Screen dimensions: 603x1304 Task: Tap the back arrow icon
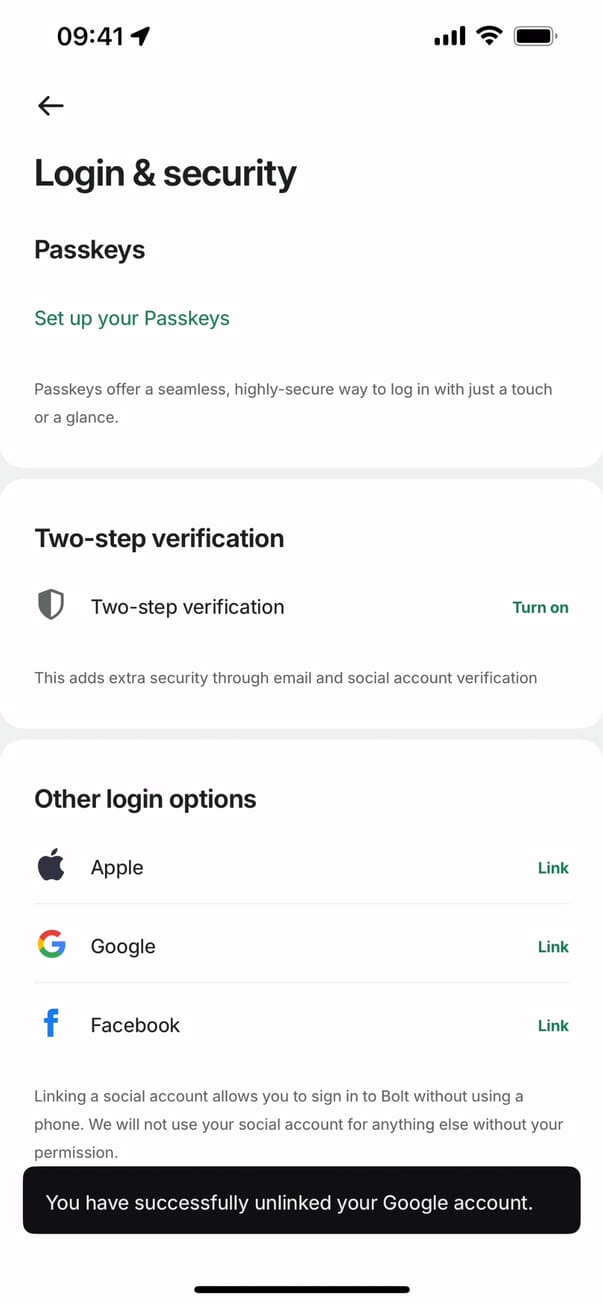pyautogui.click(x=50, y=105)
